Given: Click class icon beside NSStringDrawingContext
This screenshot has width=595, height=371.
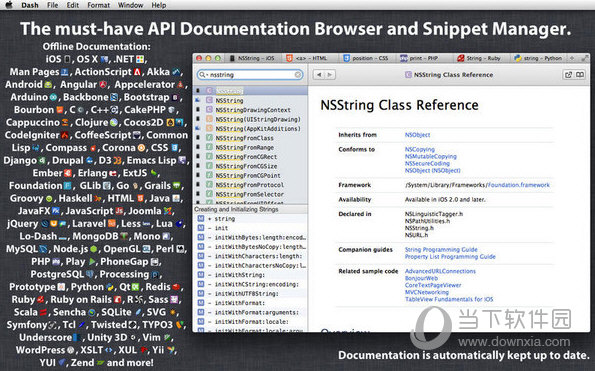Looking at the screenshot, I should coord(209,110).
